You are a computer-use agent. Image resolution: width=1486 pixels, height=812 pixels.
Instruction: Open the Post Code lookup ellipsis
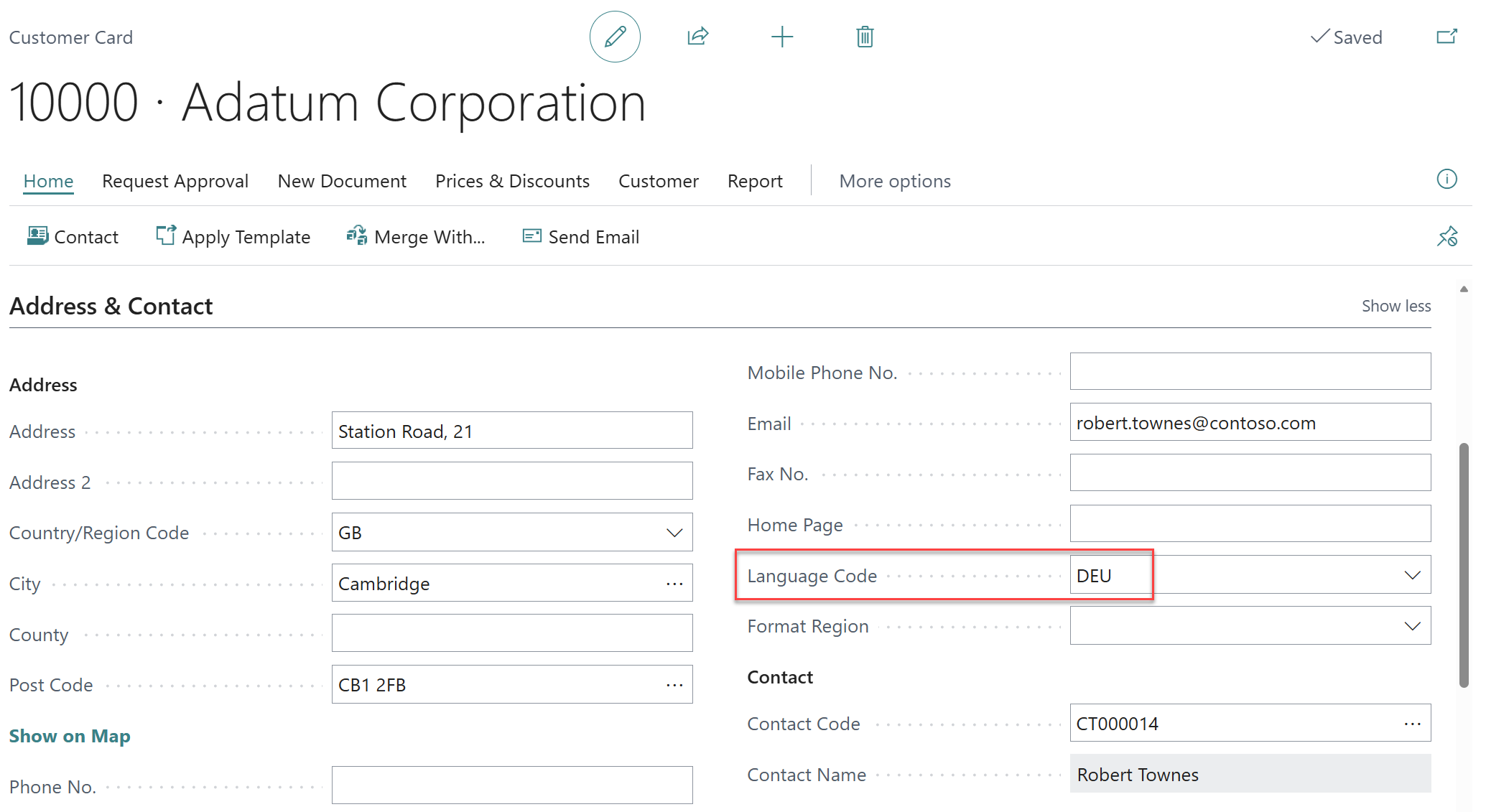(674, 685)
